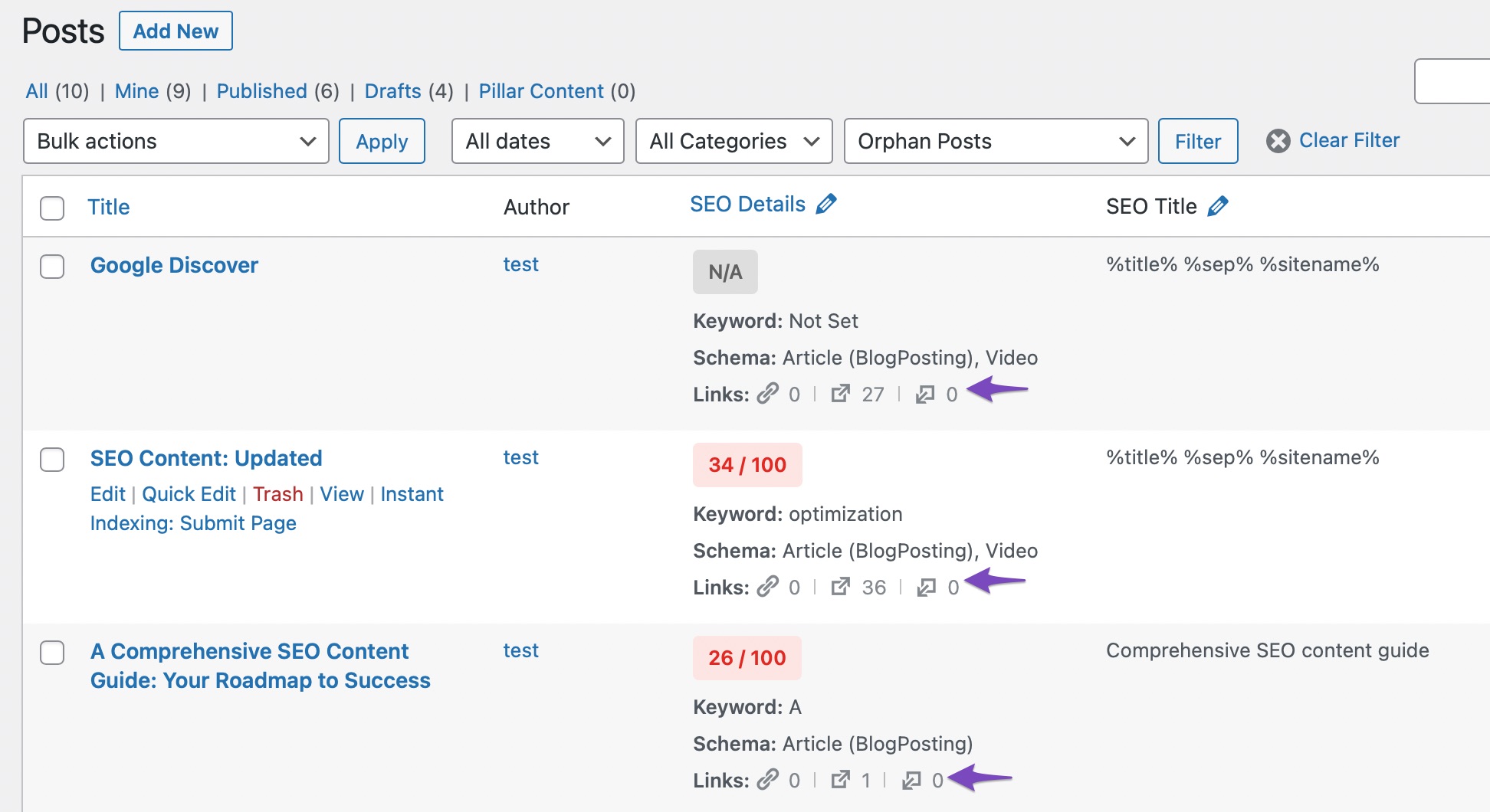Open the SEO Content: Updated post

[x=206, y=458]
